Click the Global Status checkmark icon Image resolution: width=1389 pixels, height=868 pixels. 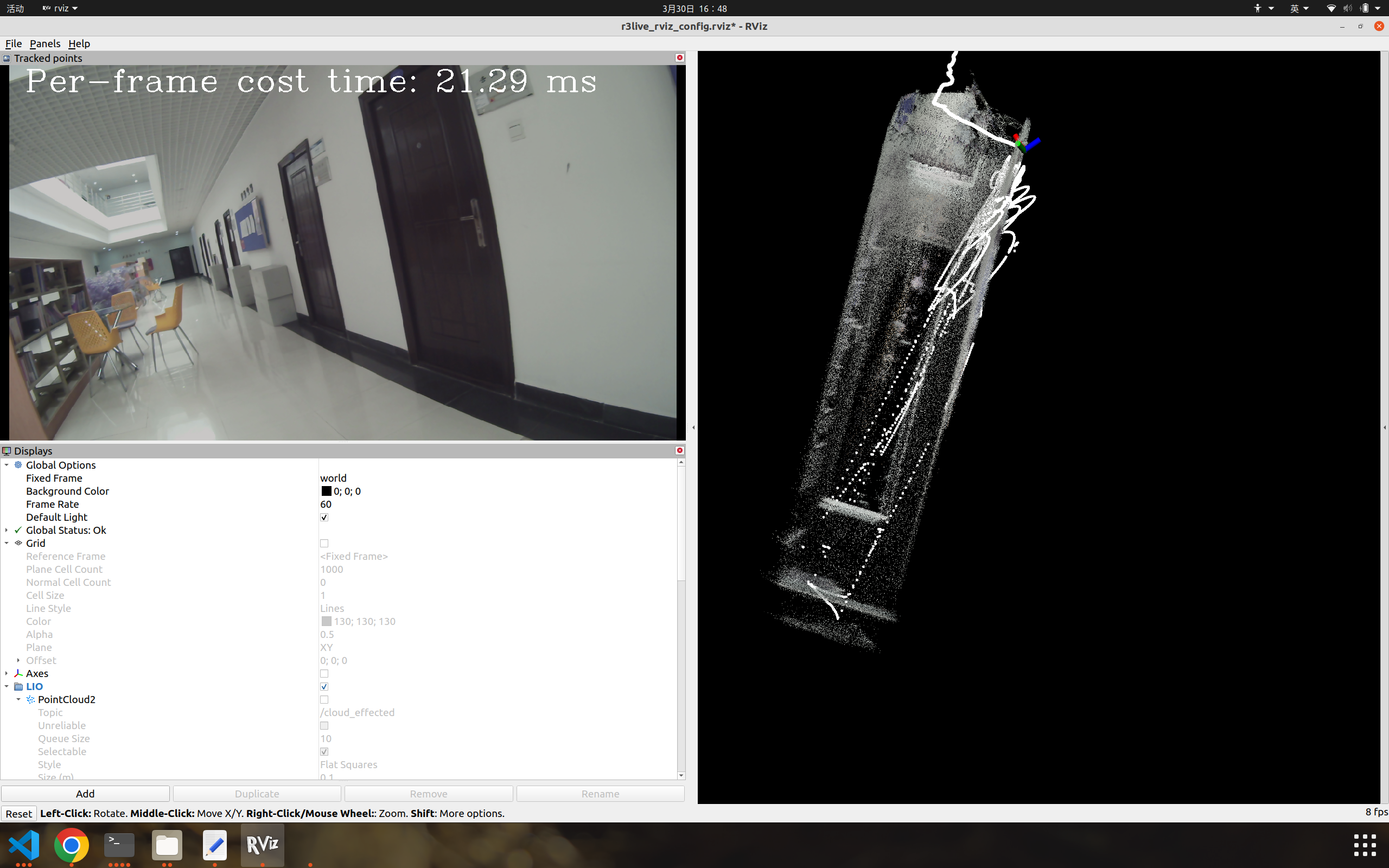click(17, 530)
